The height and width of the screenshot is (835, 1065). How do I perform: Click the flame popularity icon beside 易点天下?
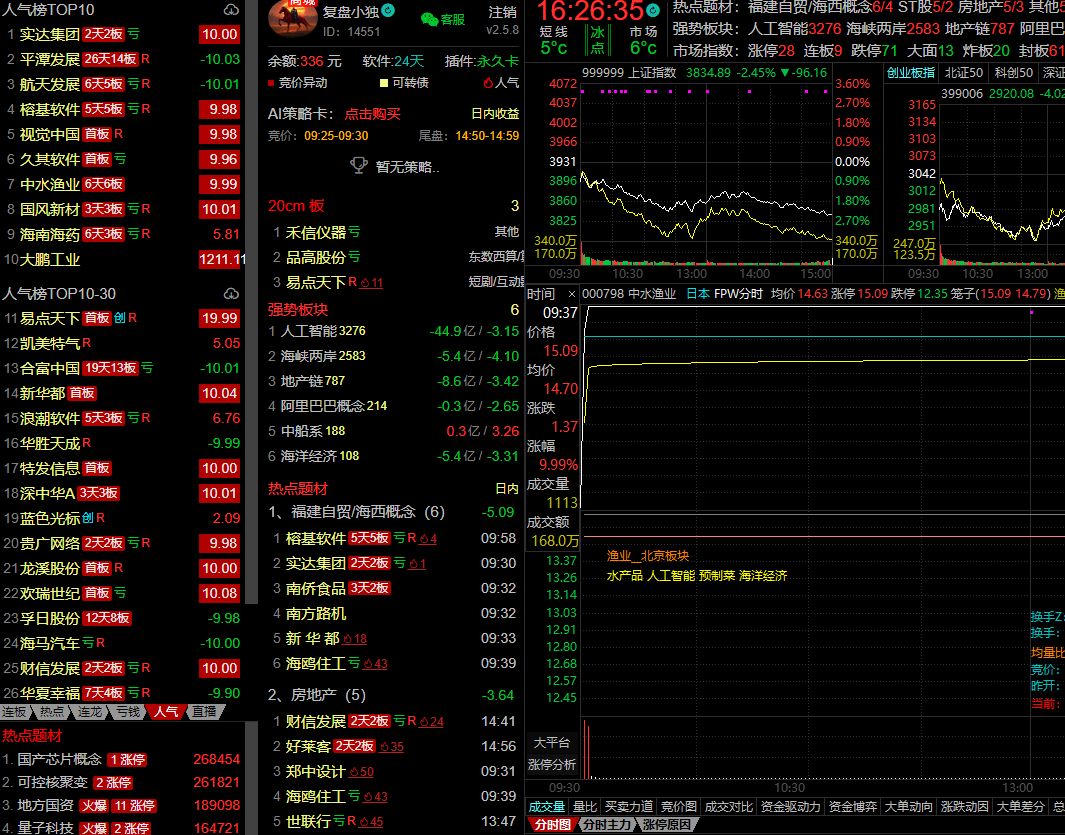coord(371,283)
